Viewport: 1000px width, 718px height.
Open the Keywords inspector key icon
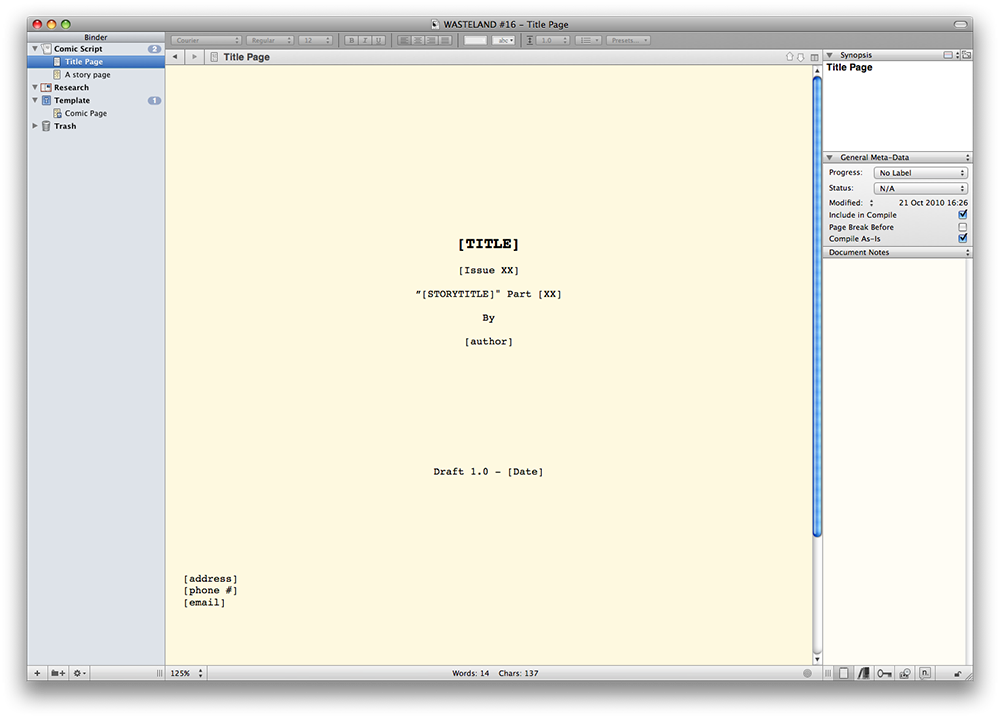point(884,674)
